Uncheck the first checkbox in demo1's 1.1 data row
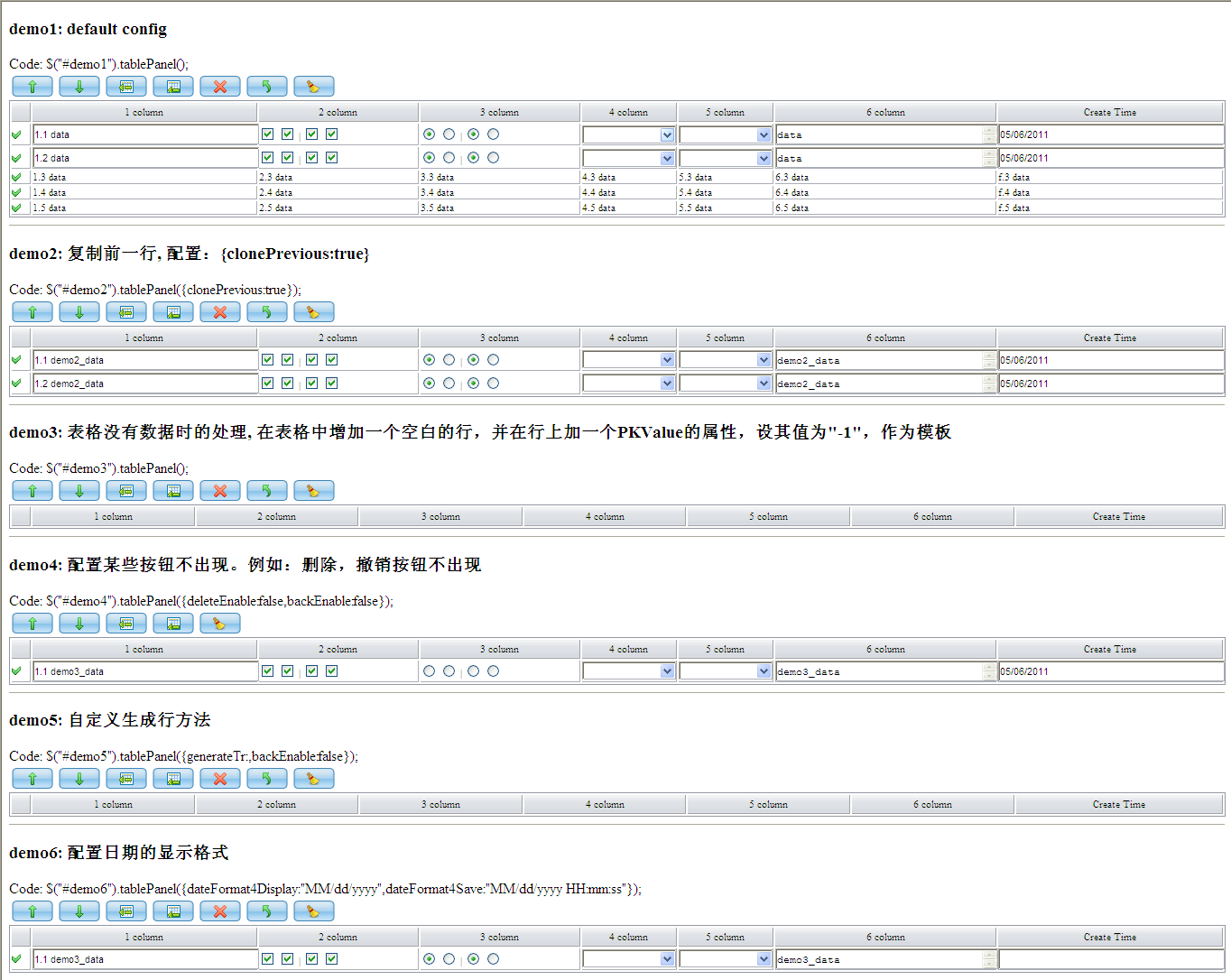1231x980 pixels. point(268,134)
